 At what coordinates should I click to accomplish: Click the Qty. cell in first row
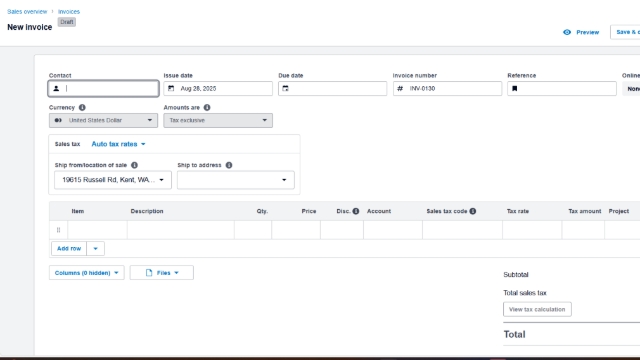tap(253, 230)
